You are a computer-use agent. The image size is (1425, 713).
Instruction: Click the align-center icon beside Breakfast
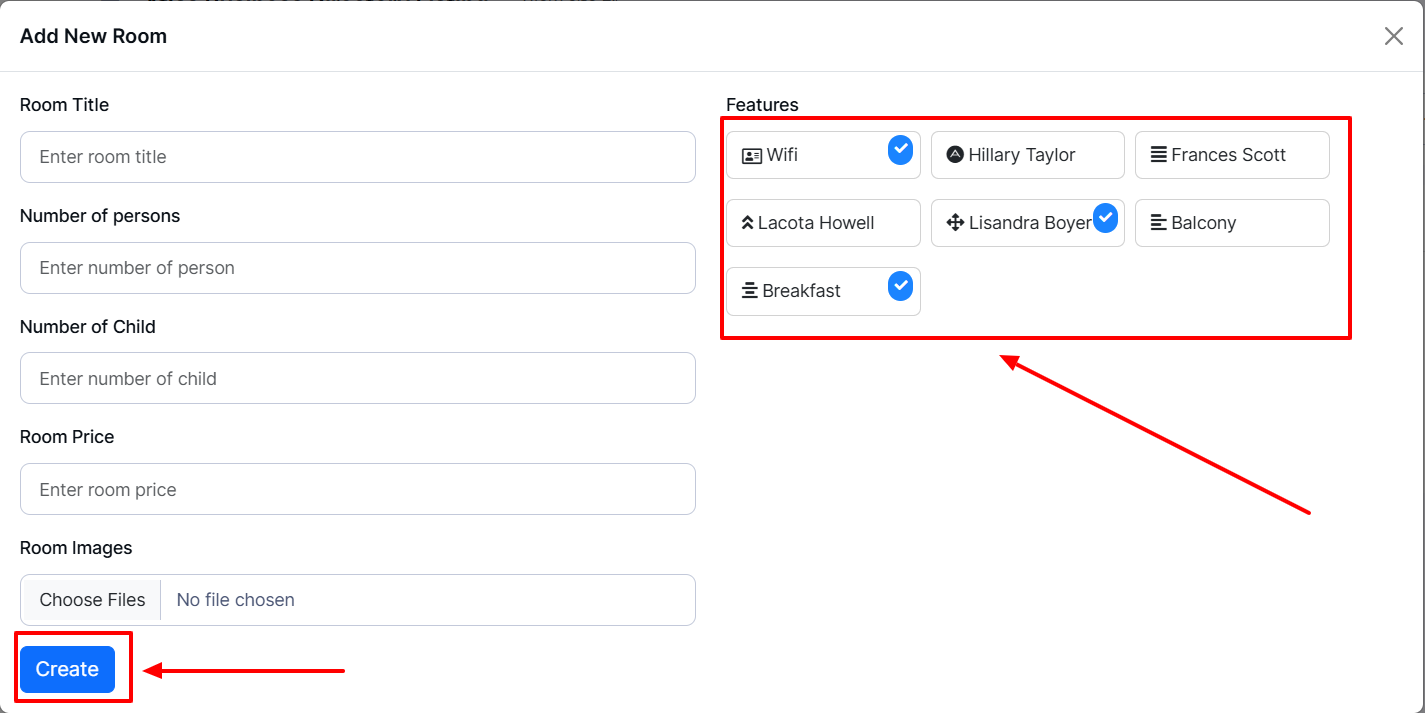(749, 291)
